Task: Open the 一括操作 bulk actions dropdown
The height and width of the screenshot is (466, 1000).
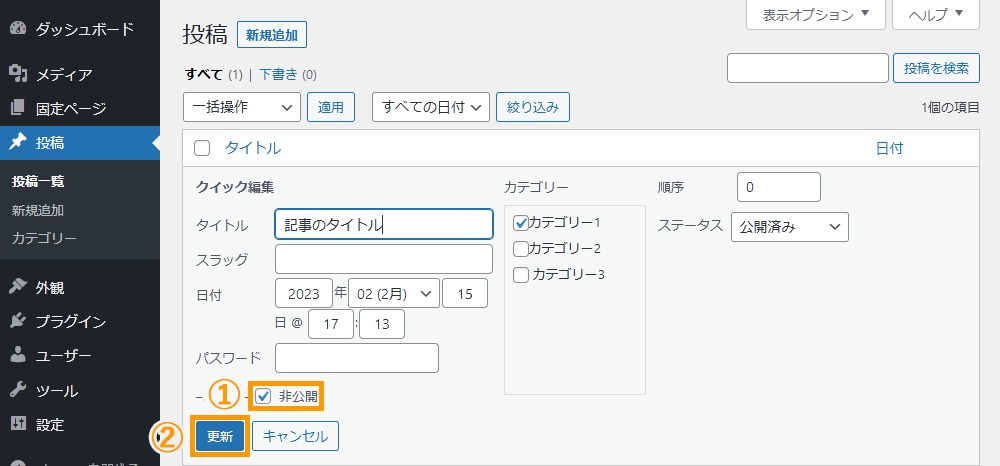Action: tap(242, 107)
